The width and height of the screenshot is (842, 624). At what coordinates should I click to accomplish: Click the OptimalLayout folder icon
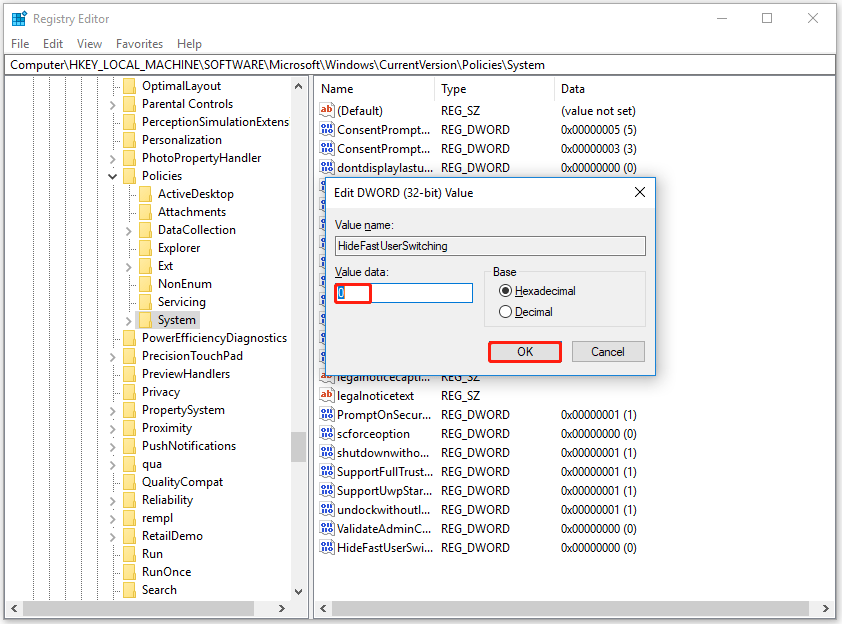point(129,86)
